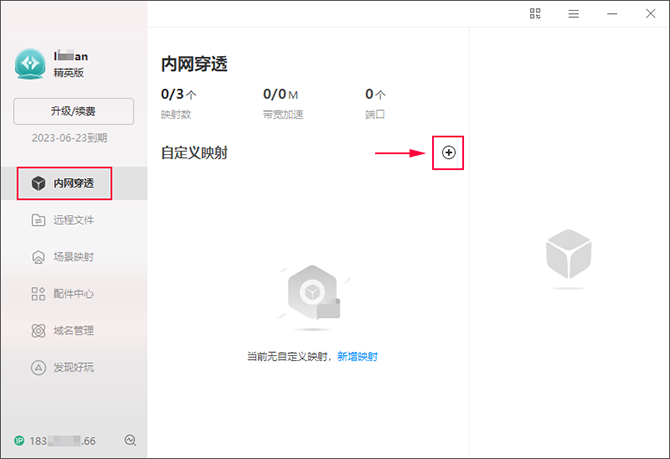
Task: Minimize the application window
Action: (x=612, y=14)
